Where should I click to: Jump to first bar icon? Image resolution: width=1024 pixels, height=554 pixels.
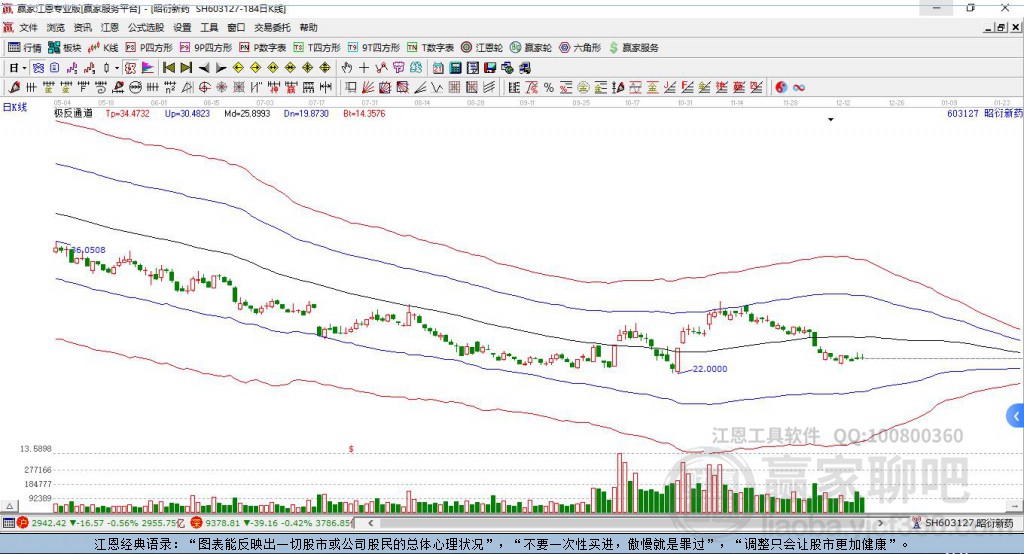click(168, 68)
